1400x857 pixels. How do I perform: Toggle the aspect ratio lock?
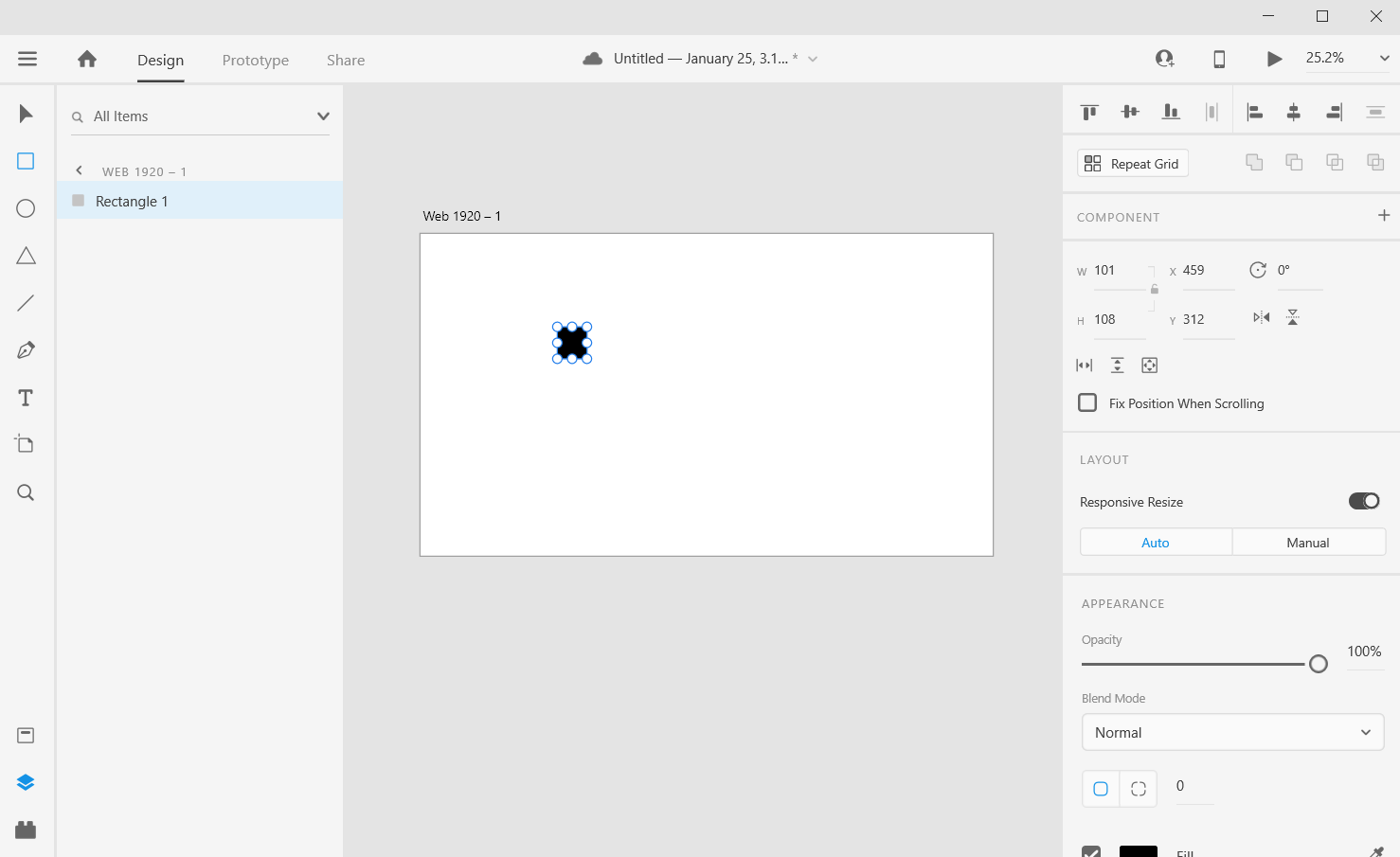pyautogui.click(x=1154, y=289)
